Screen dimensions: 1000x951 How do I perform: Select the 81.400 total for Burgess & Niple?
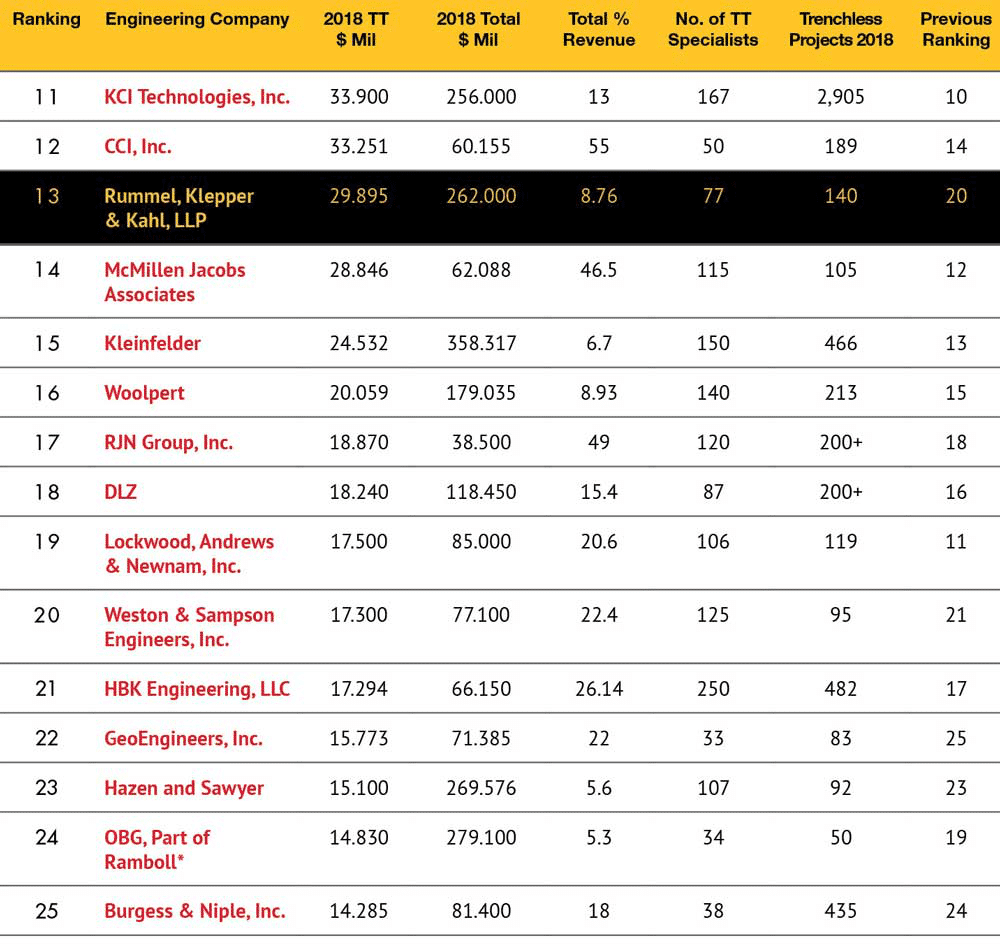click(482, 911)
